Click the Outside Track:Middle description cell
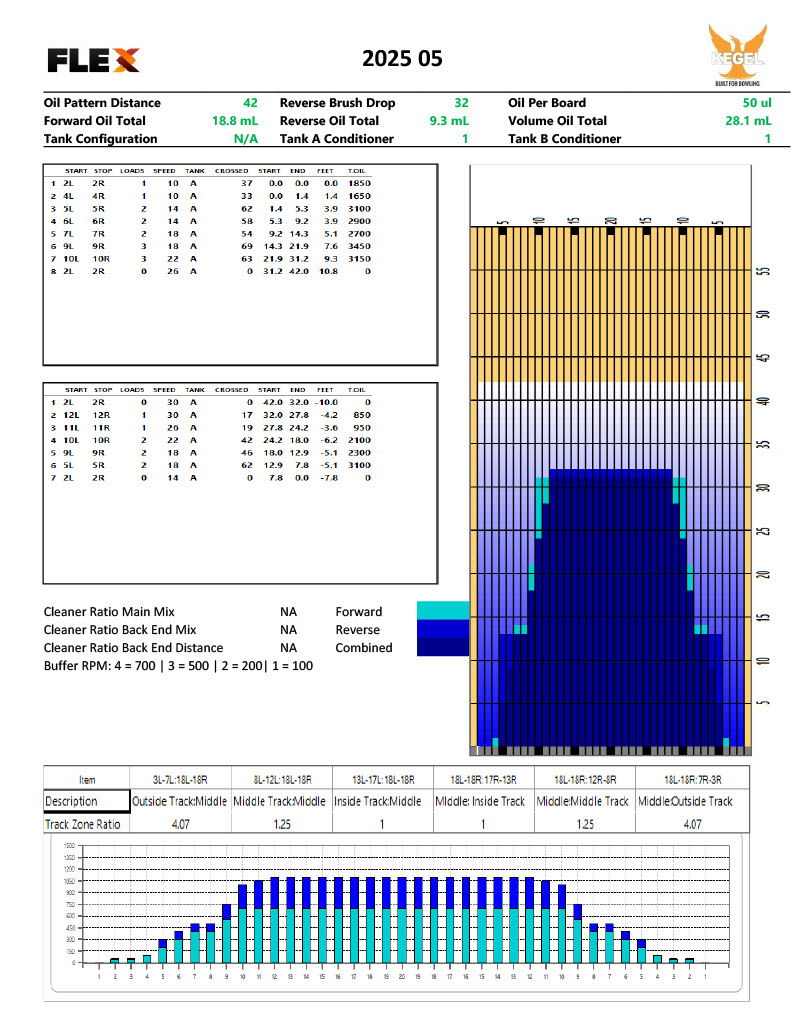The image size is (791, 1024). [180, 801]
